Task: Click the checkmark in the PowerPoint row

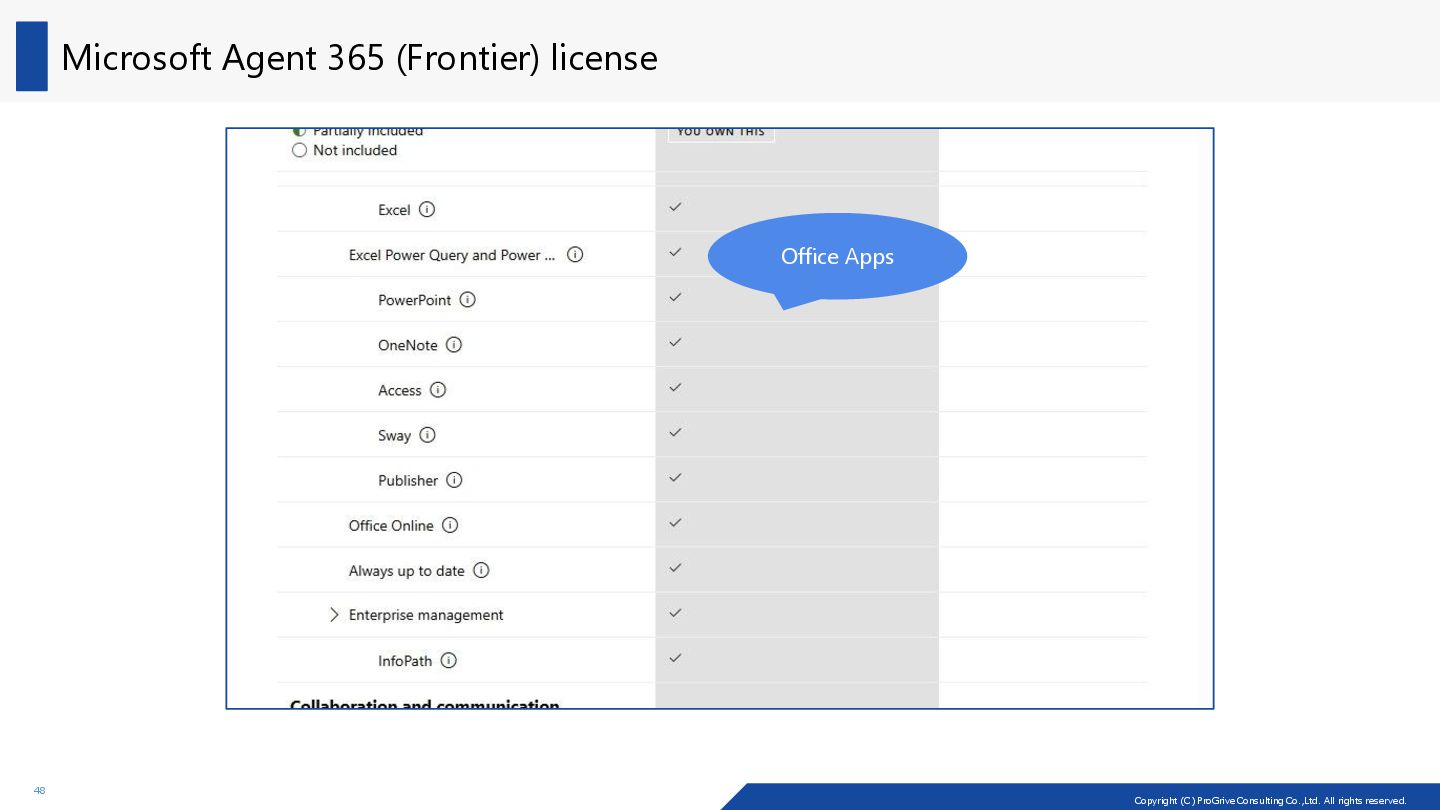Action: tap(675, 297)
